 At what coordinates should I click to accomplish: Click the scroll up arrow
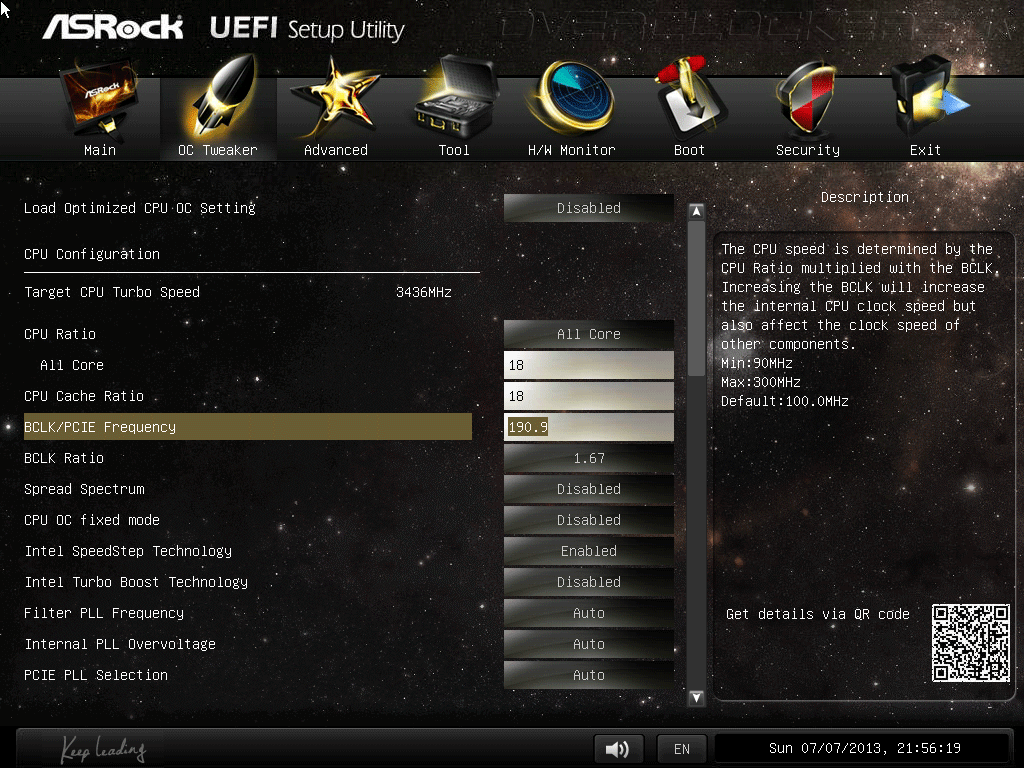click(x=696, y=212)
